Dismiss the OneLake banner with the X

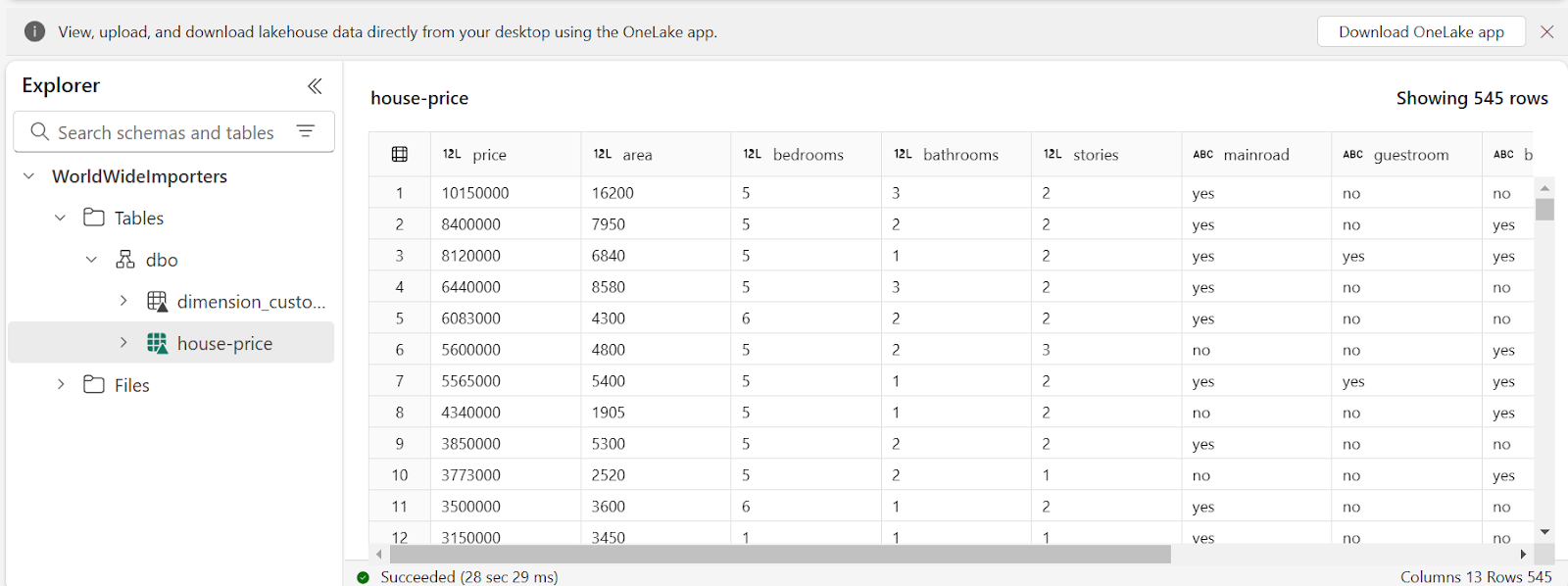pos(1547,31)
